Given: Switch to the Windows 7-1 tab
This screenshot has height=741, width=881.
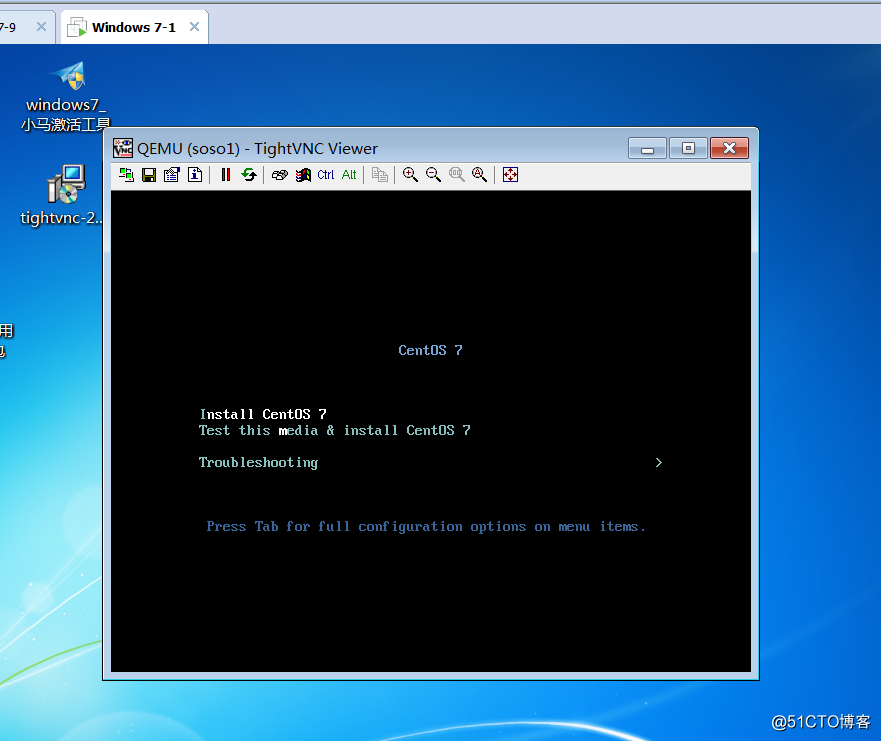Looking at the screenshot, I should coord(134,27).
